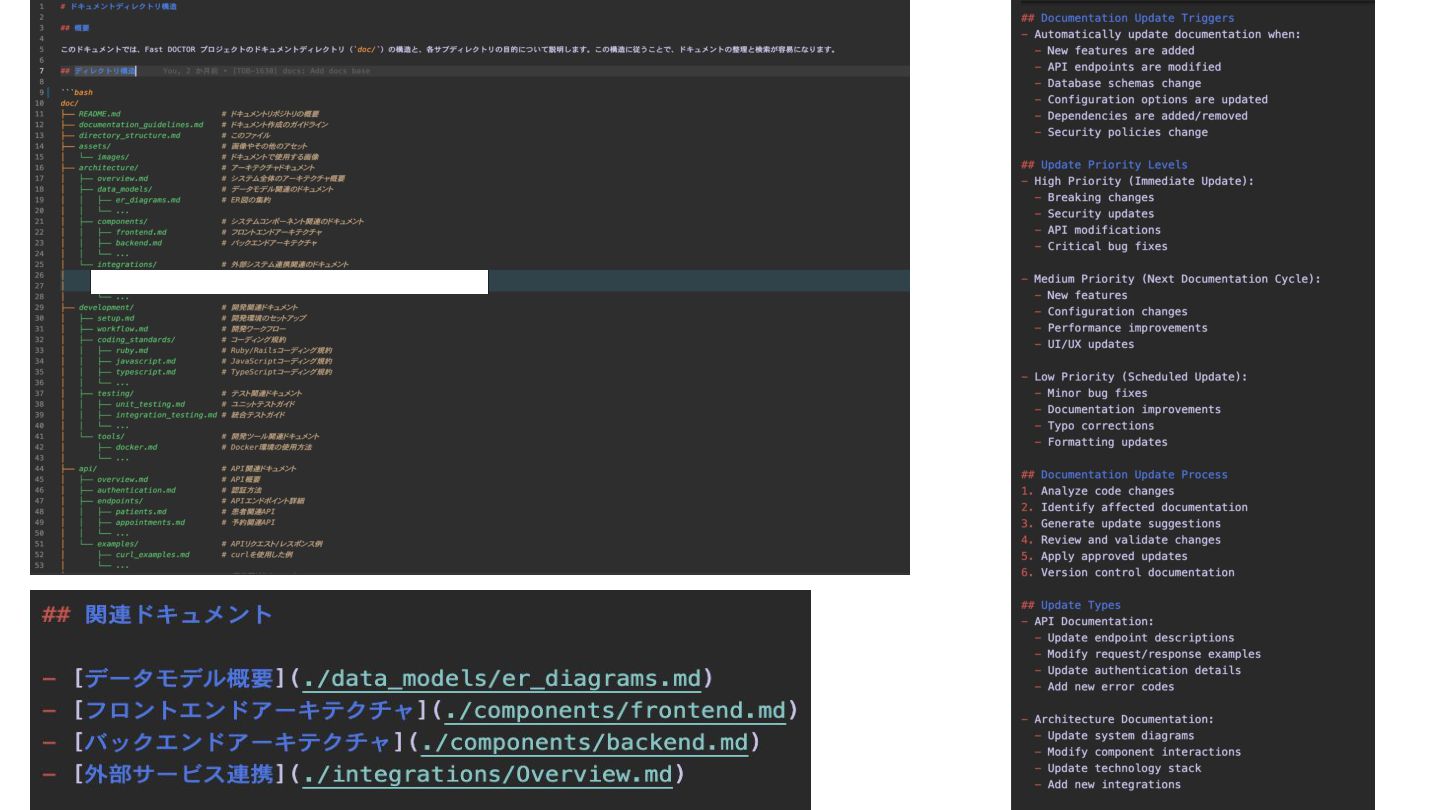
Task: Click the architecture/ folder entry
Action: [x=108, y=168]
